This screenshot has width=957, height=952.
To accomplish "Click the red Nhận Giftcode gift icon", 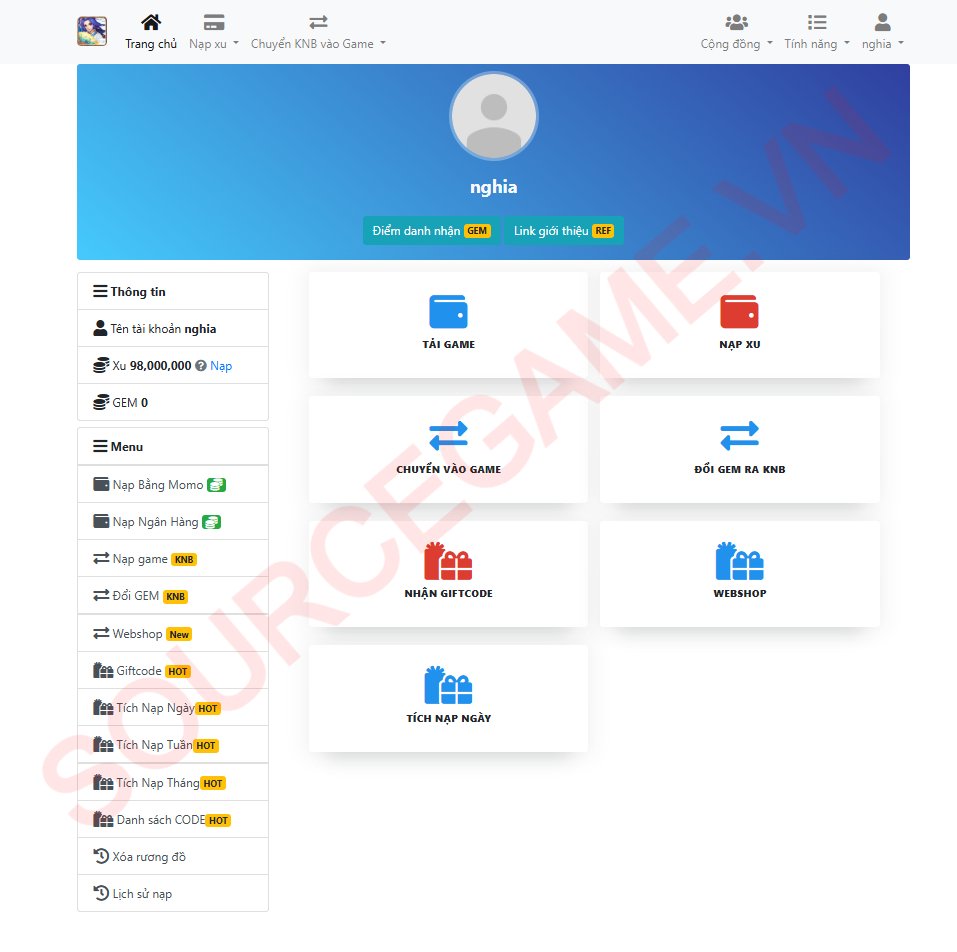I will (448, 561).
